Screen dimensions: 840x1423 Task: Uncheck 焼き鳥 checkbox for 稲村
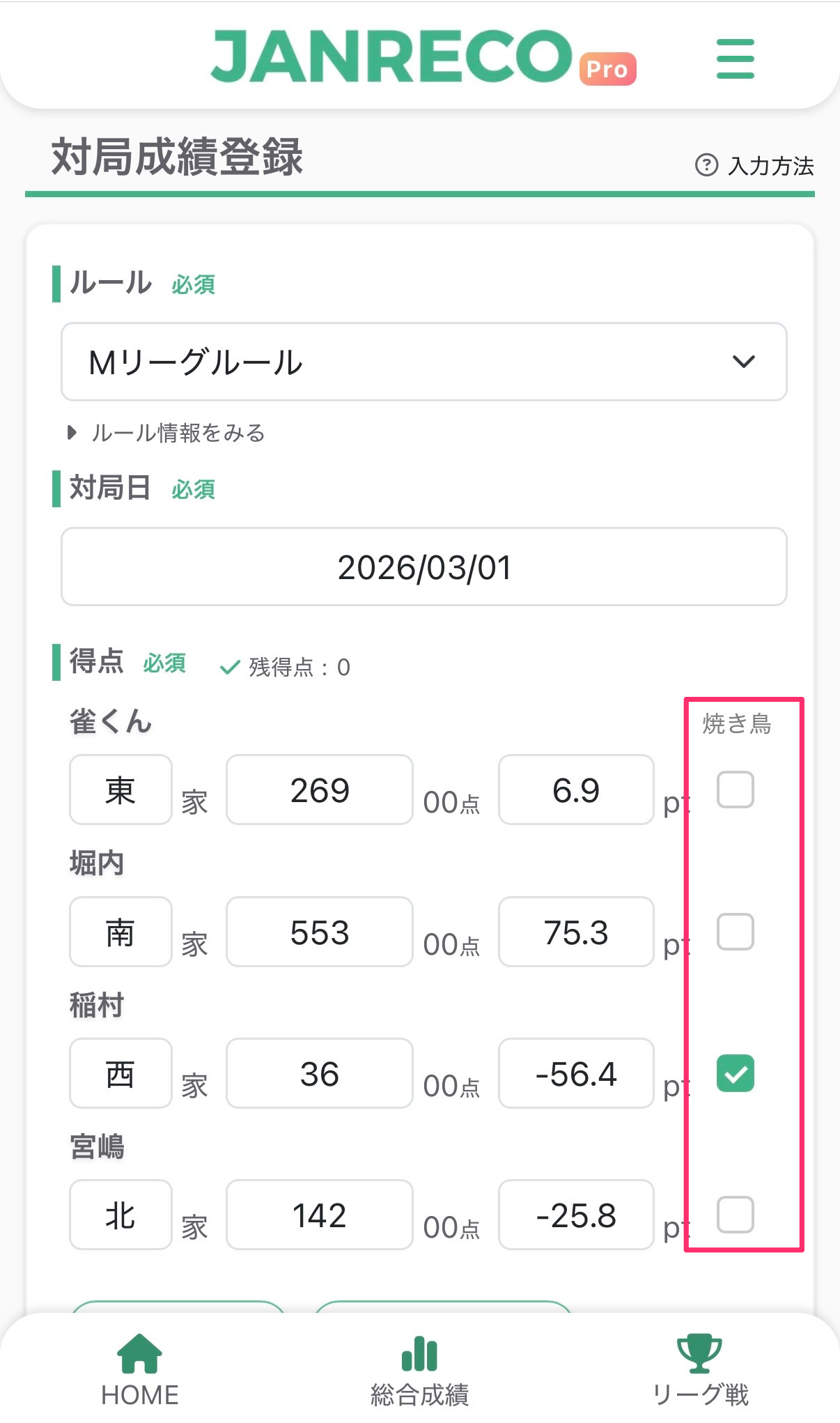[735, 1073]
